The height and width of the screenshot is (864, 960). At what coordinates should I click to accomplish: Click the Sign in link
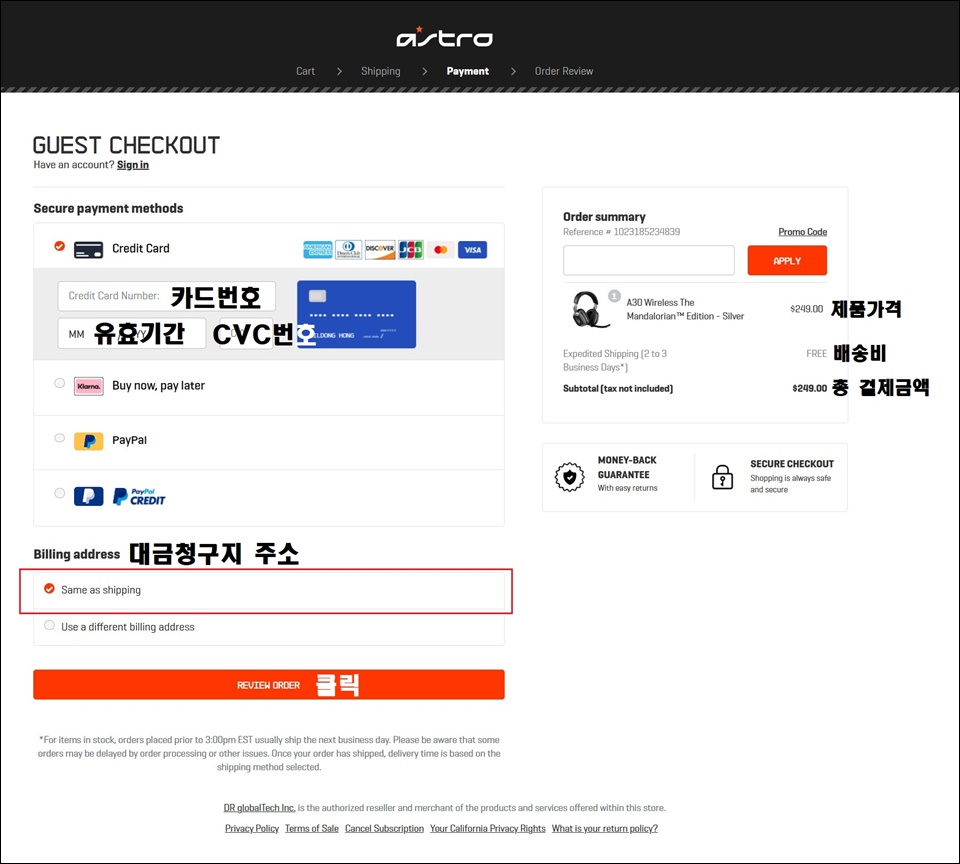pos(133,165)
